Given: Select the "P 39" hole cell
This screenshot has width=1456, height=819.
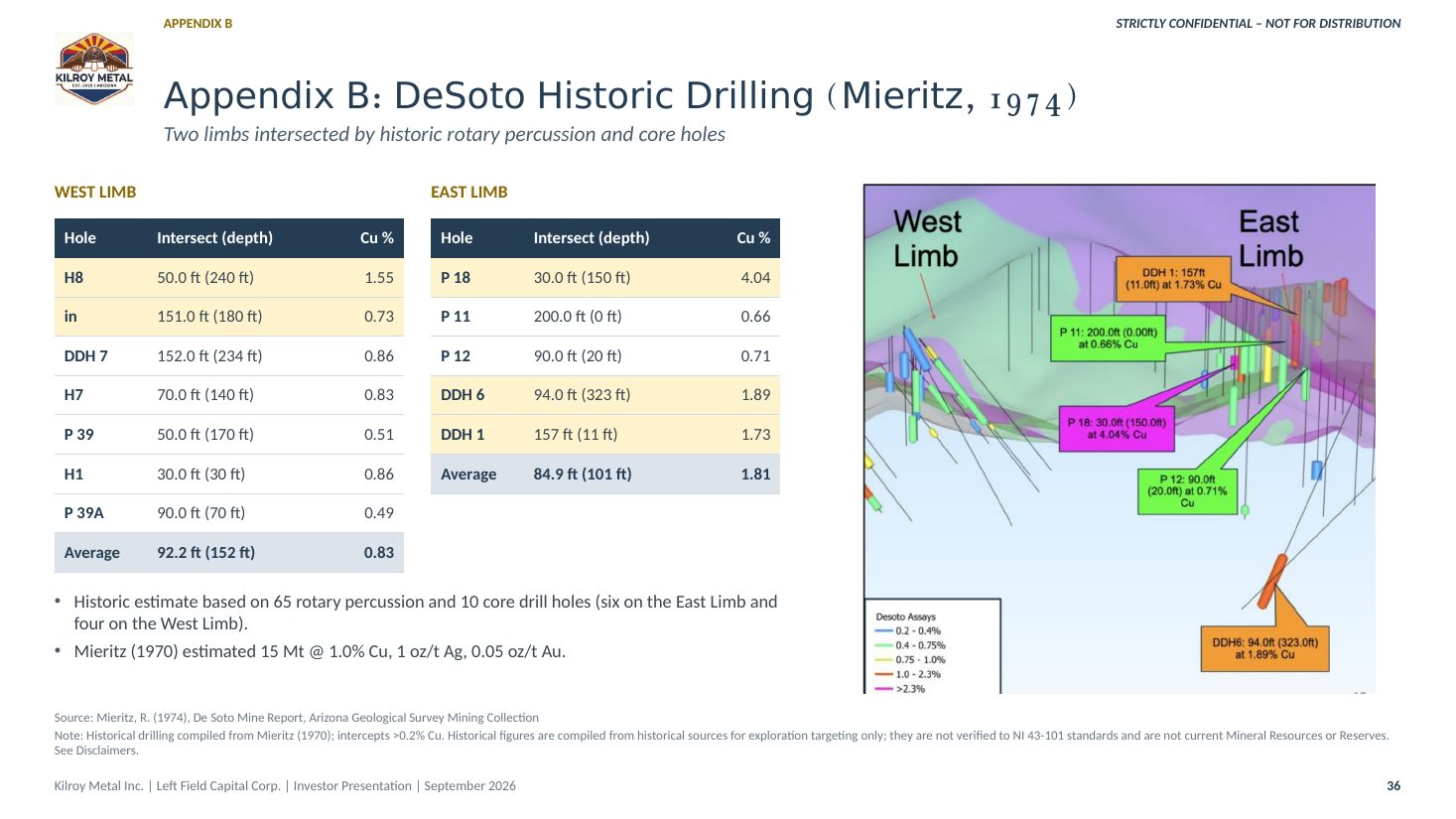Looking at the screenshot, I should [79, 435].
